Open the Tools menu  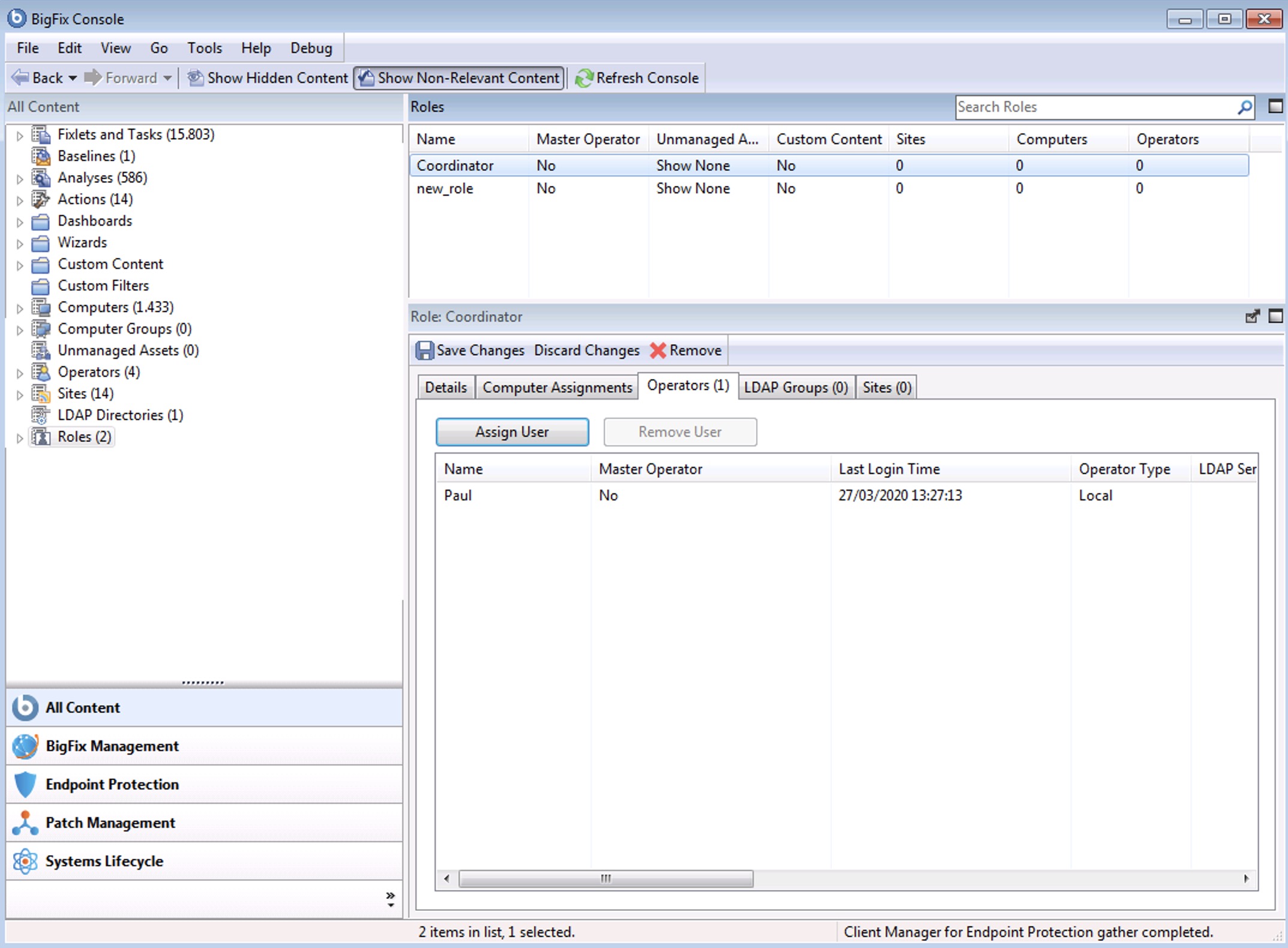(204, 48)
